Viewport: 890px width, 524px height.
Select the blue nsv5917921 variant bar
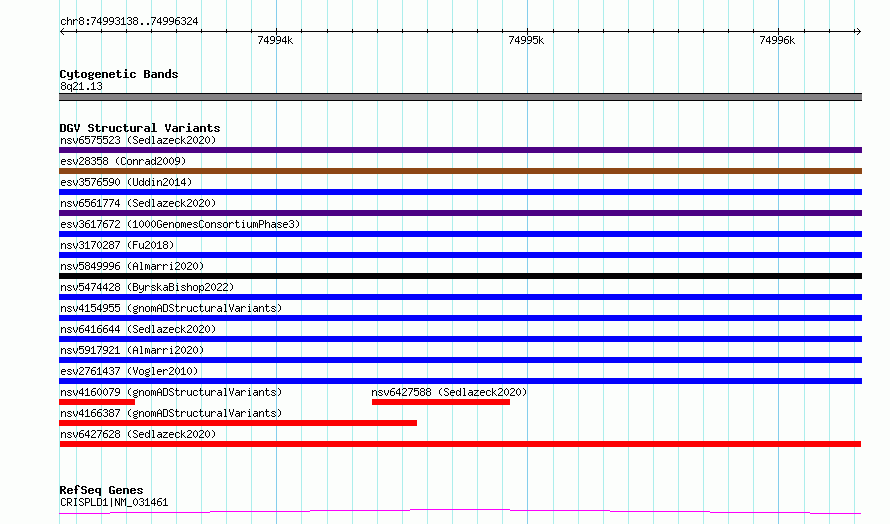tap(460, 360)
